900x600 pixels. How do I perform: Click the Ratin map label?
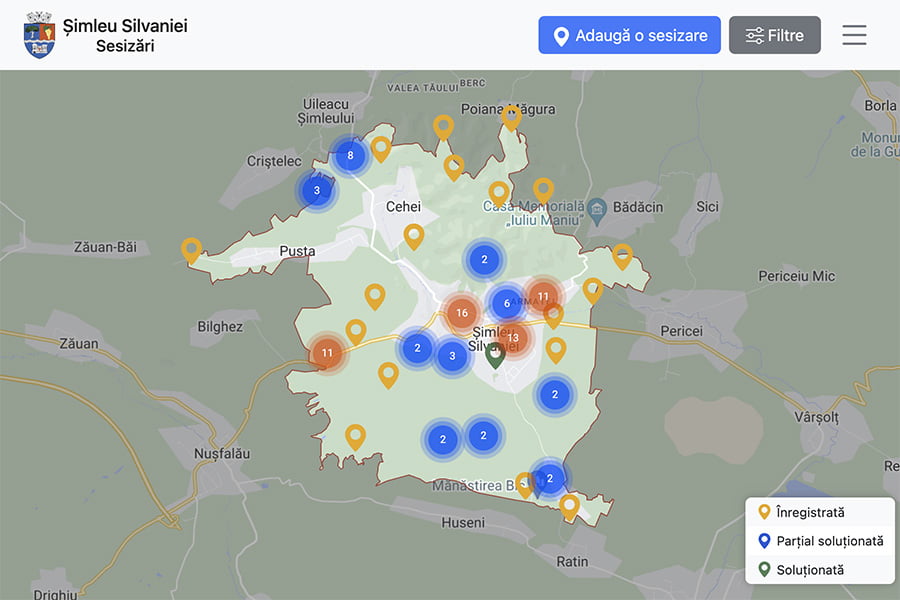click(x=572, y=562)
